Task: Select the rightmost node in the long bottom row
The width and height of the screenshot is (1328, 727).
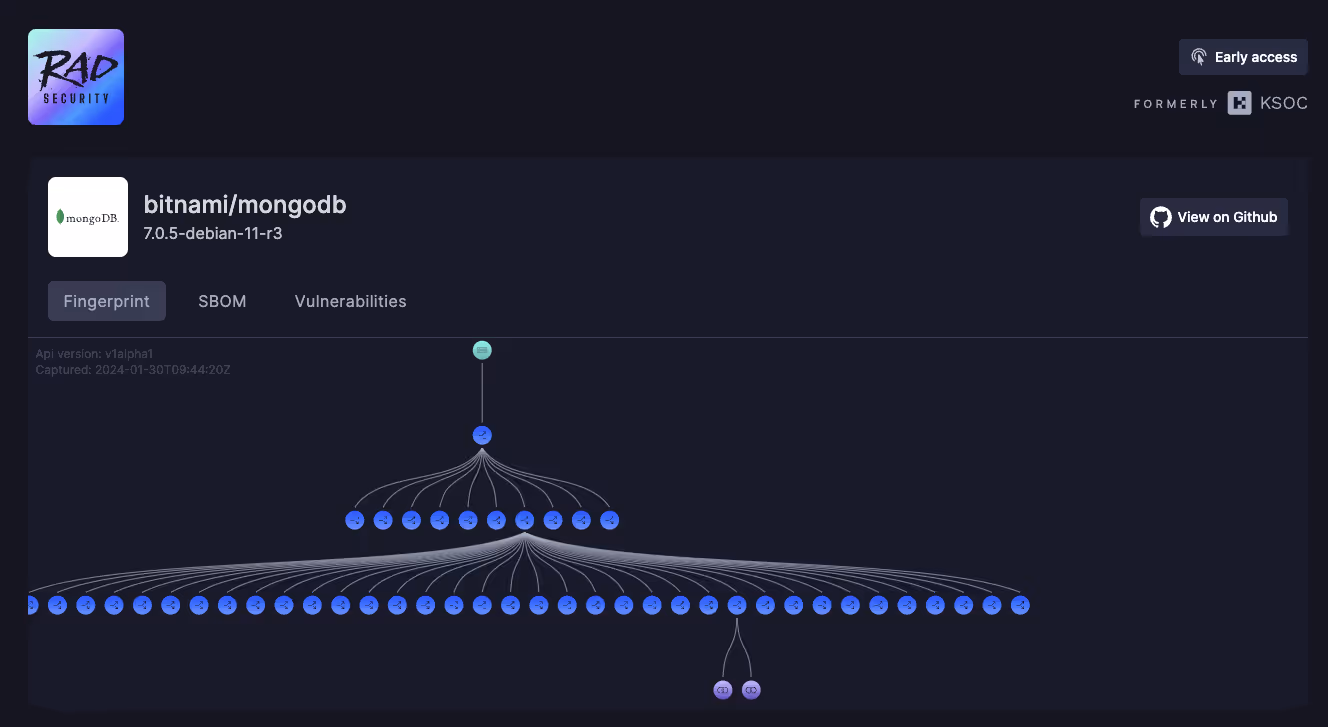Action: (1020, 605)
